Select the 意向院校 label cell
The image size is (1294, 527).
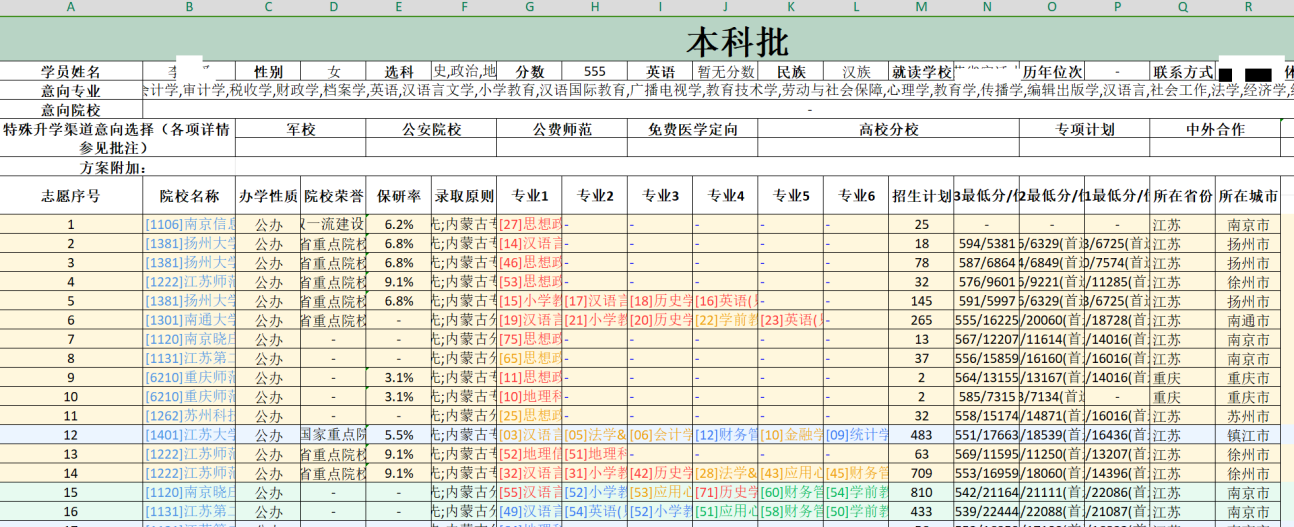pyautogui.click(x=70, y=110)
